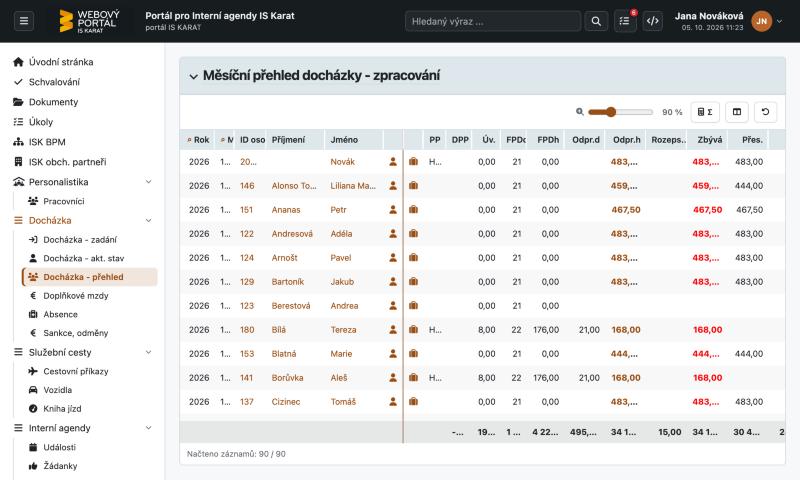Open ID link 180
This screenshot has height=480, width=800.
point(247,330)
